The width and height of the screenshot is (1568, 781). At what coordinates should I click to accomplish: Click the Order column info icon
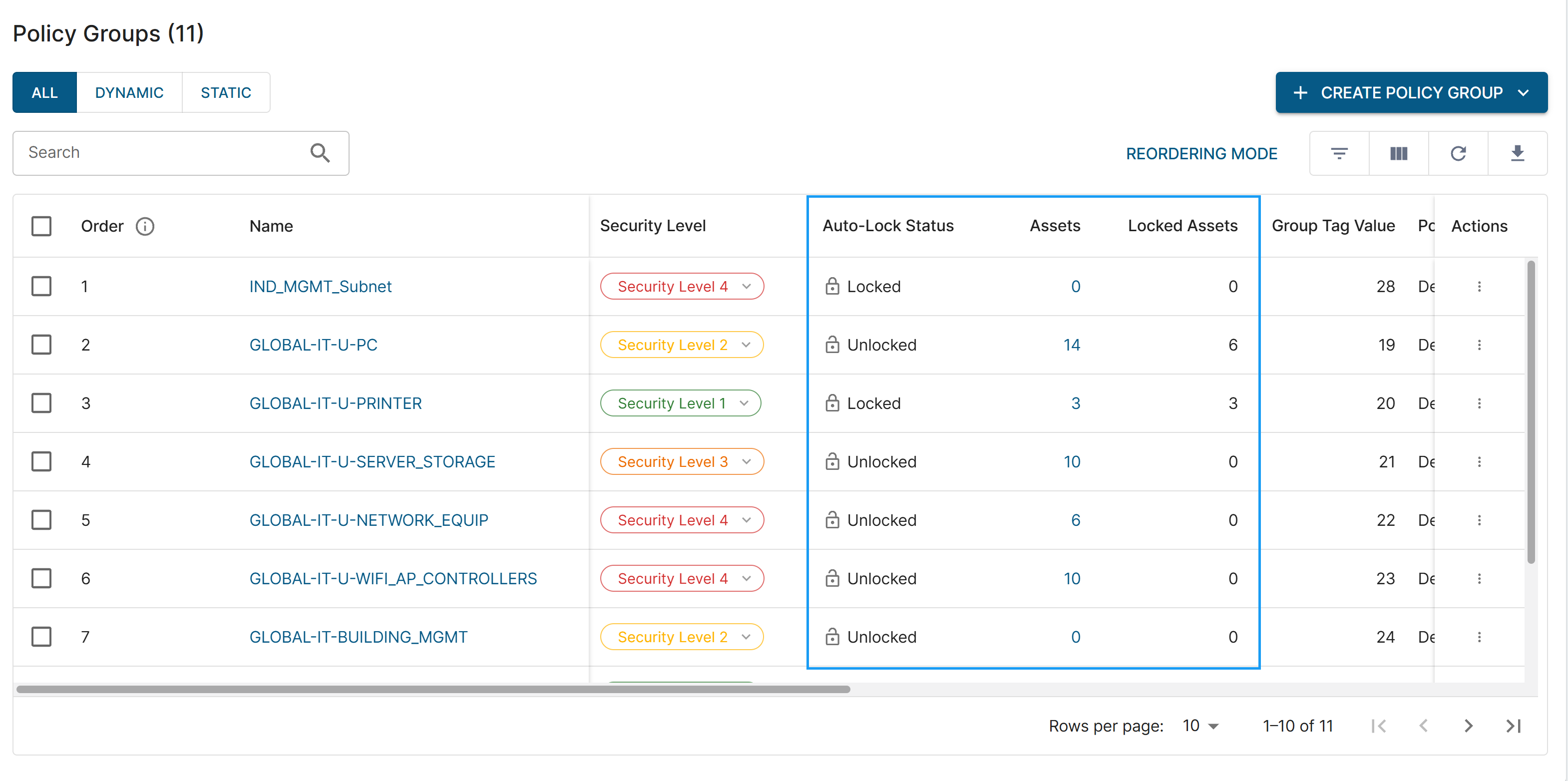[145, 226]
